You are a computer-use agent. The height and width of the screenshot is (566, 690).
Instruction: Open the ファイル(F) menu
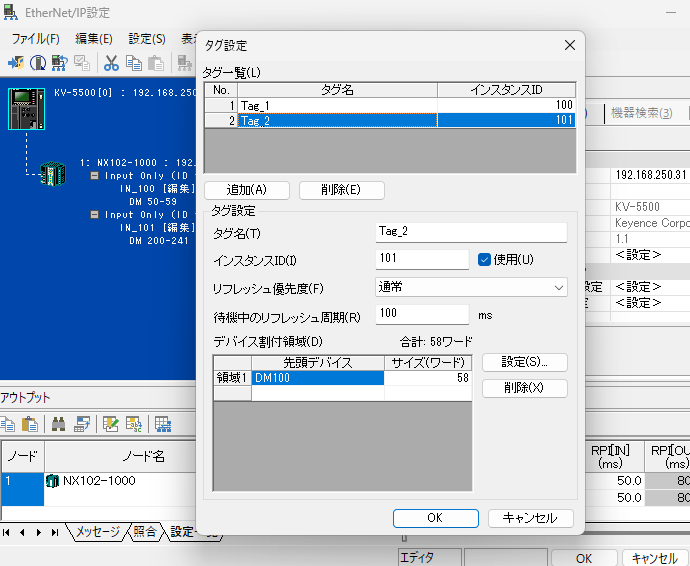click(x=35, y=38)
